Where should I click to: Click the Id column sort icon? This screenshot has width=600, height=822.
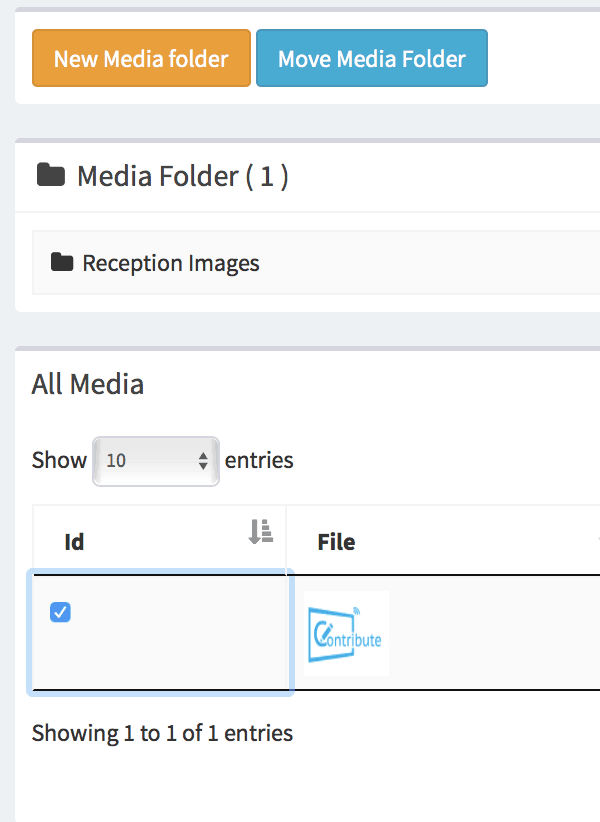pos(260,531)
